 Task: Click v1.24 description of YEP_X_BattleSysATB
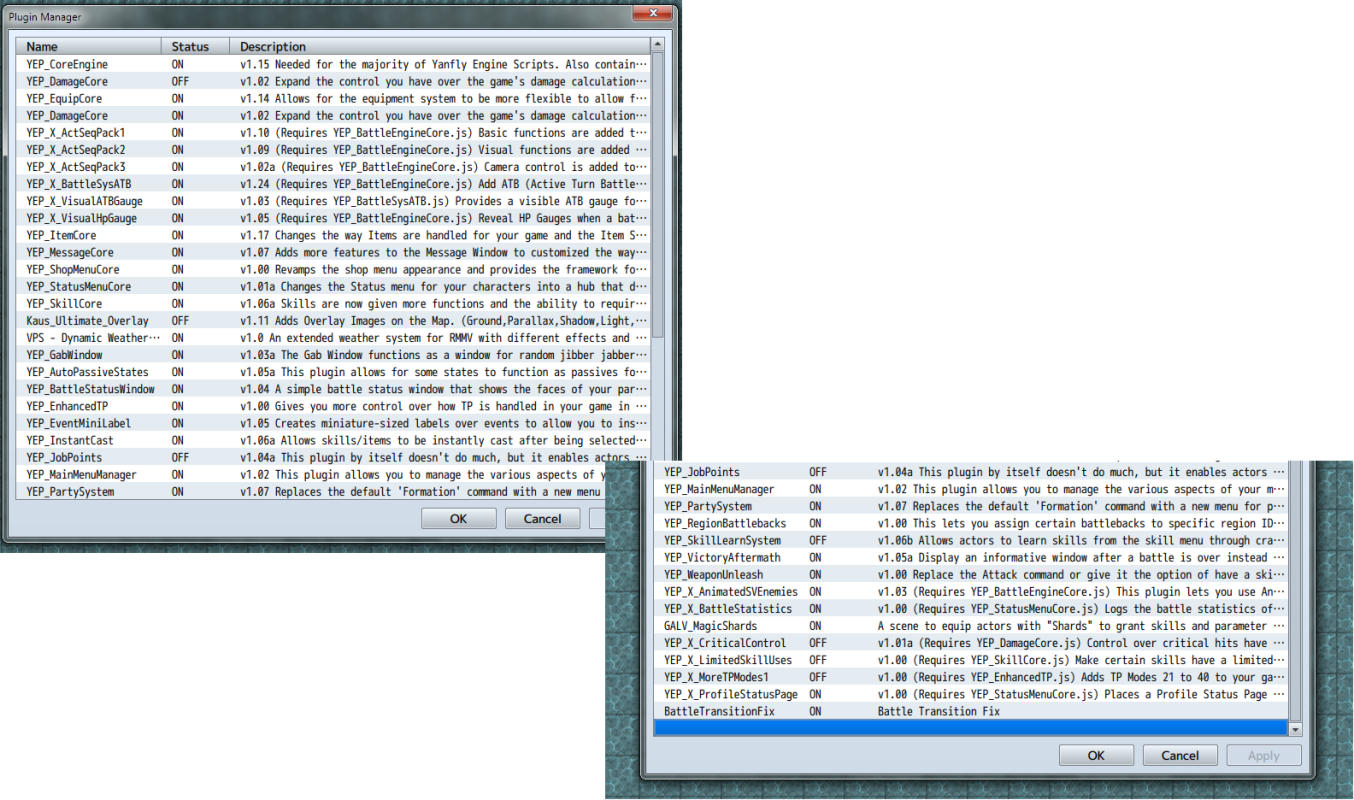(x=444, y=184)
